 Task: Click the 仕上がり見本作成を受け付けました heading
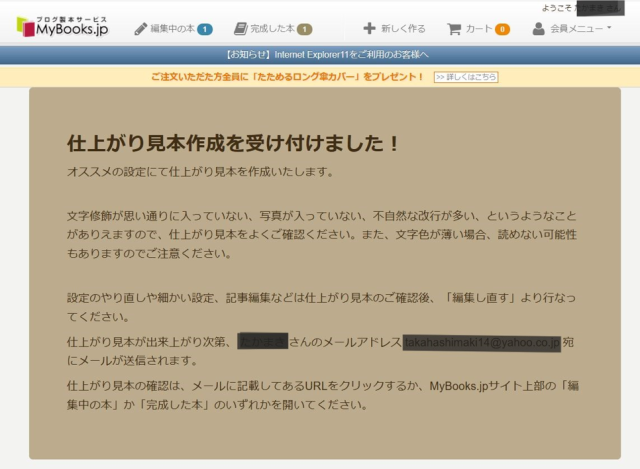[234, 143]
